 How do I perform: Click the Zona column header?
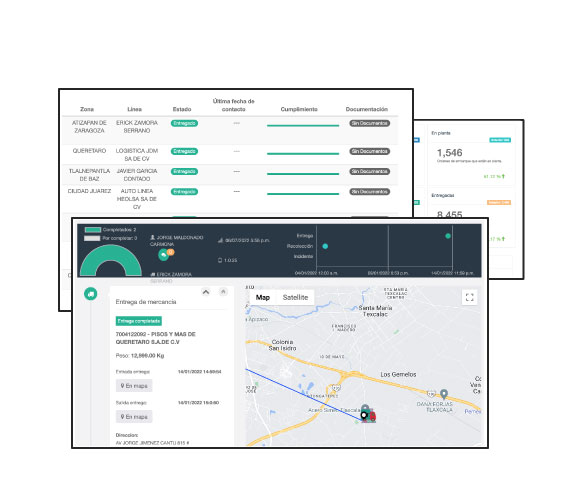(87, 109)
